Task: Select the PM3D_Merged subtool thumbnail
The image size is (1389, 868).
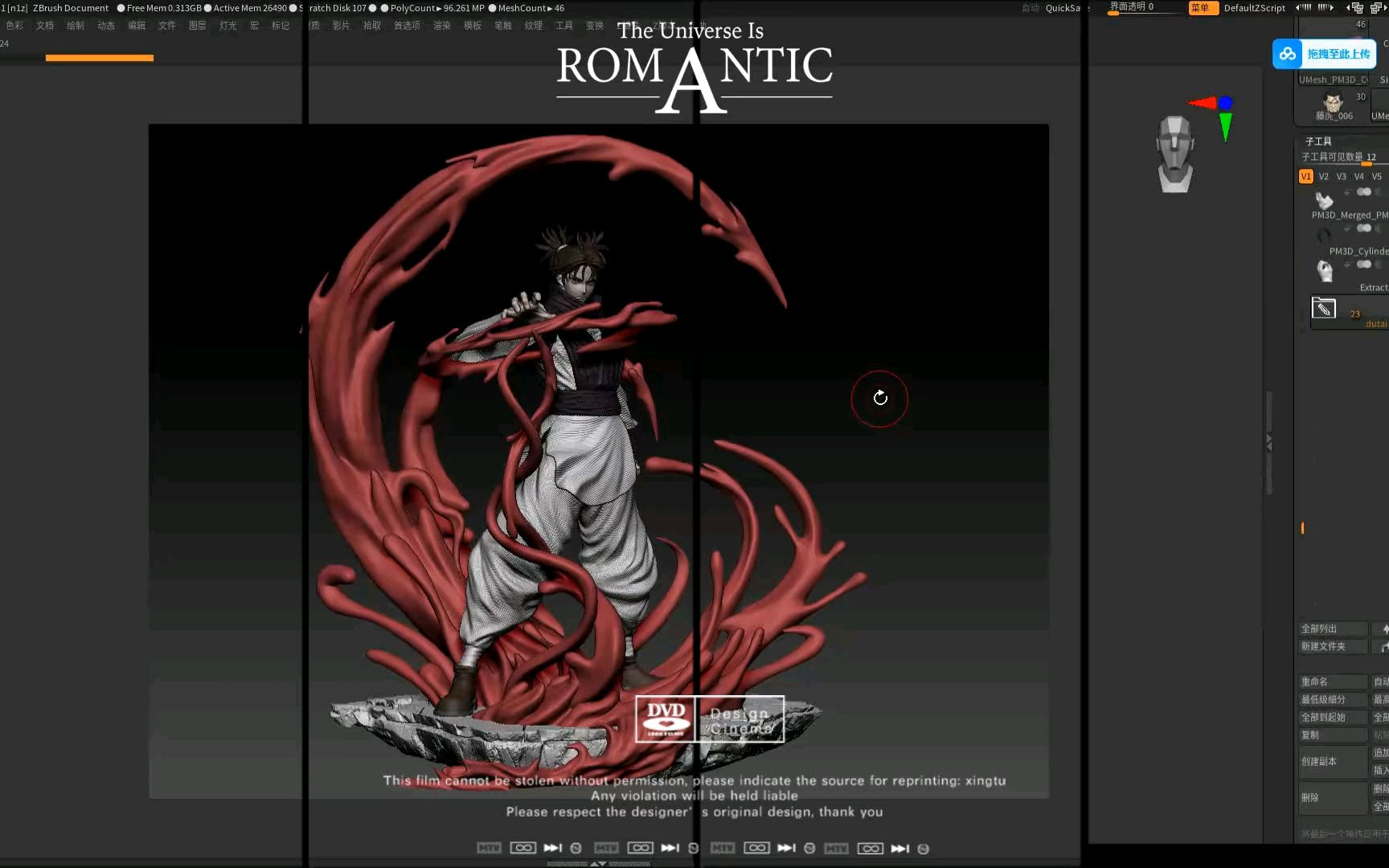Action: tap(1324, 199)
